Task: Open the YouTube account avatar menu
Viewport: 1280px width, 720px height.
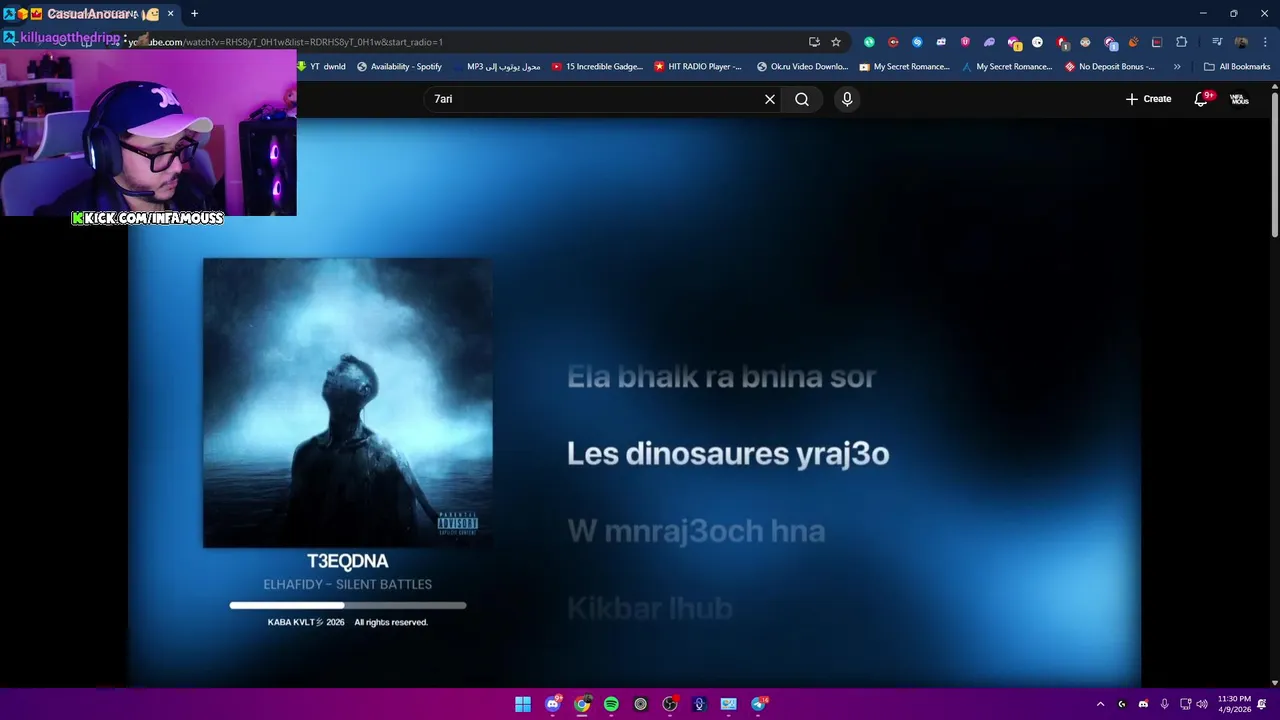Action: coord(1239,99)
